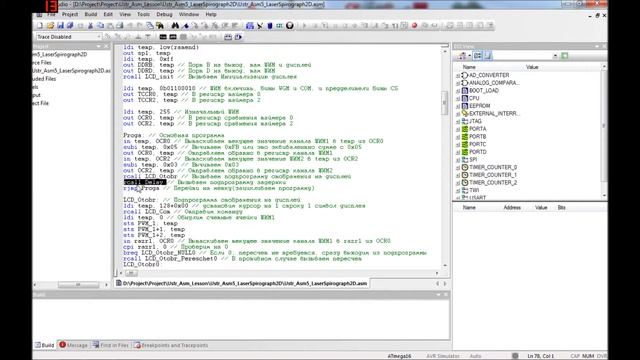Open the Window menu
The image size is (640, 360).
pyautogui.click(x=189, y=14)
